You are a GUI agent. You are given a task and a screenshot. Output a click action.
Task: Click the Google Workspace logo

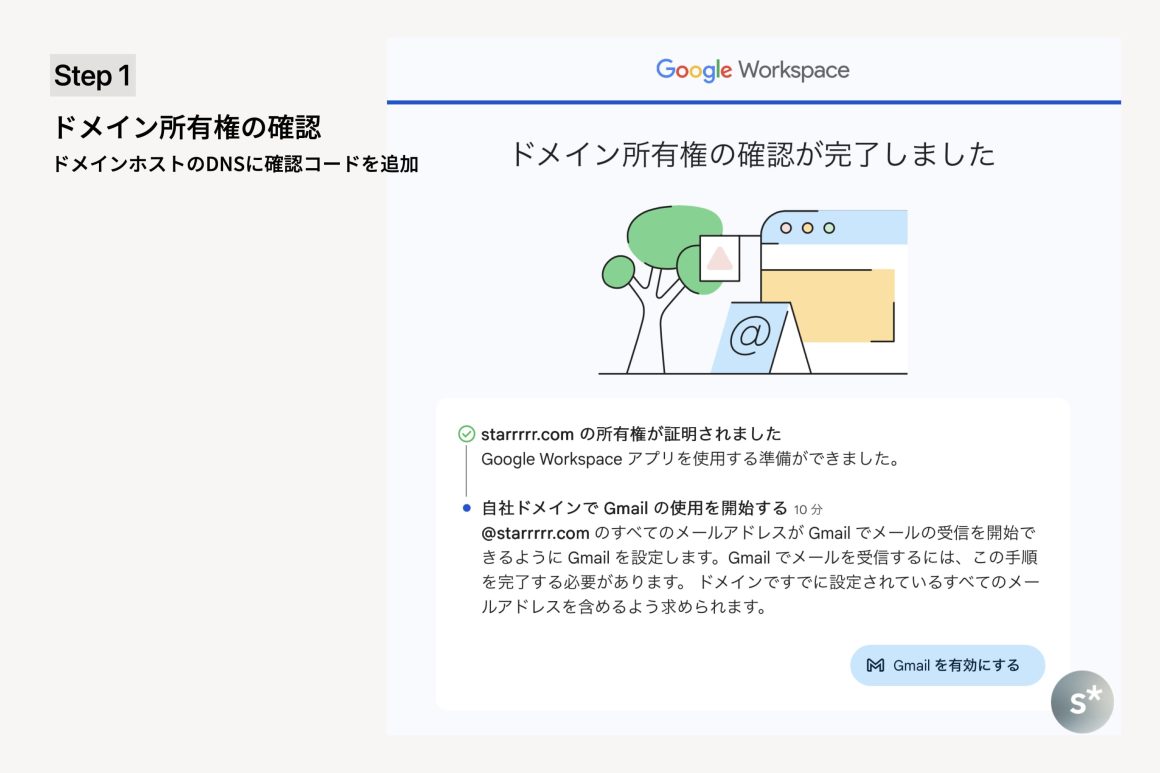(752, 70)
